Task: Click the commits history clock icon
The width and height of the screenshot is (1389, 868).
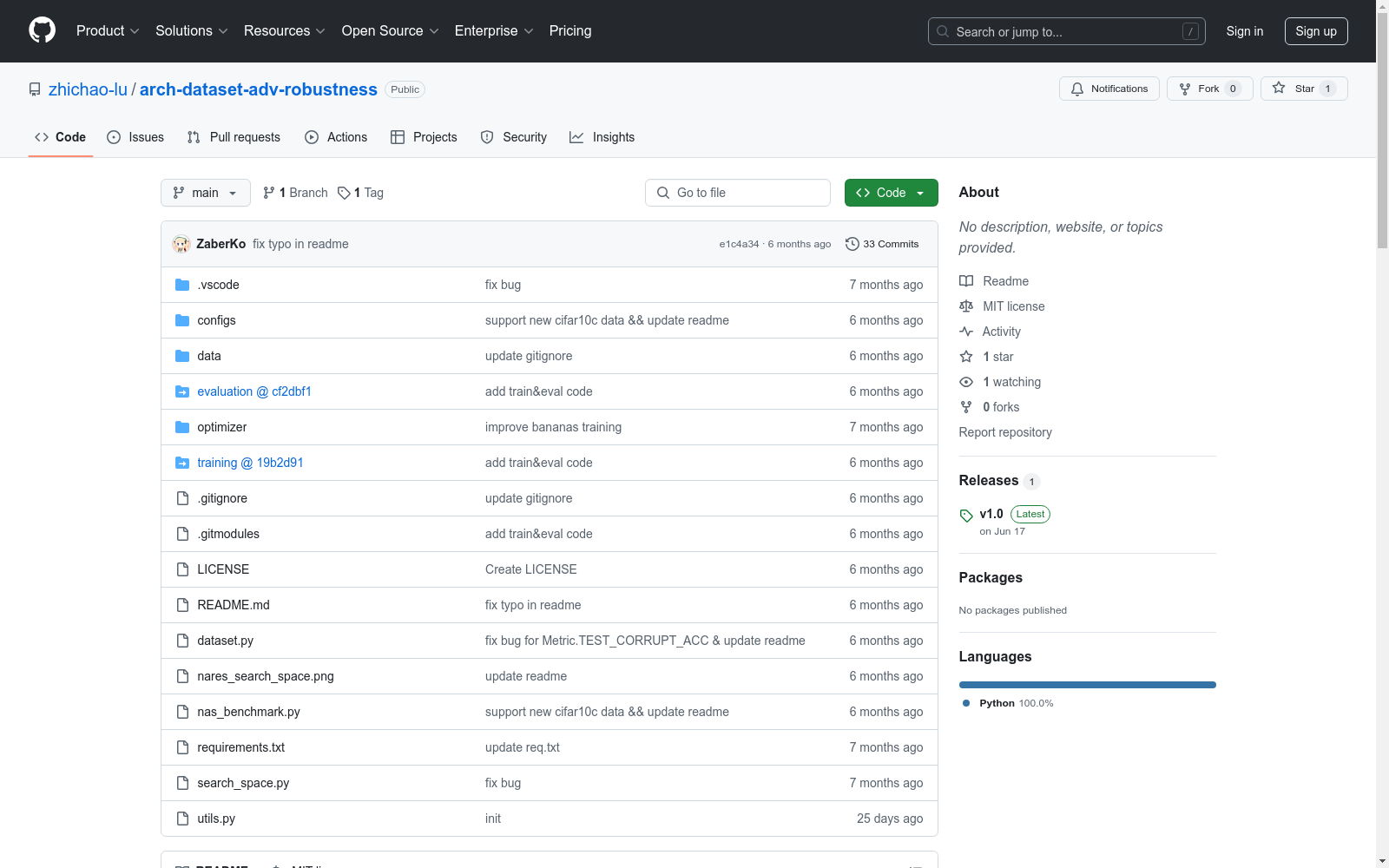Action: tap(852, 244)
